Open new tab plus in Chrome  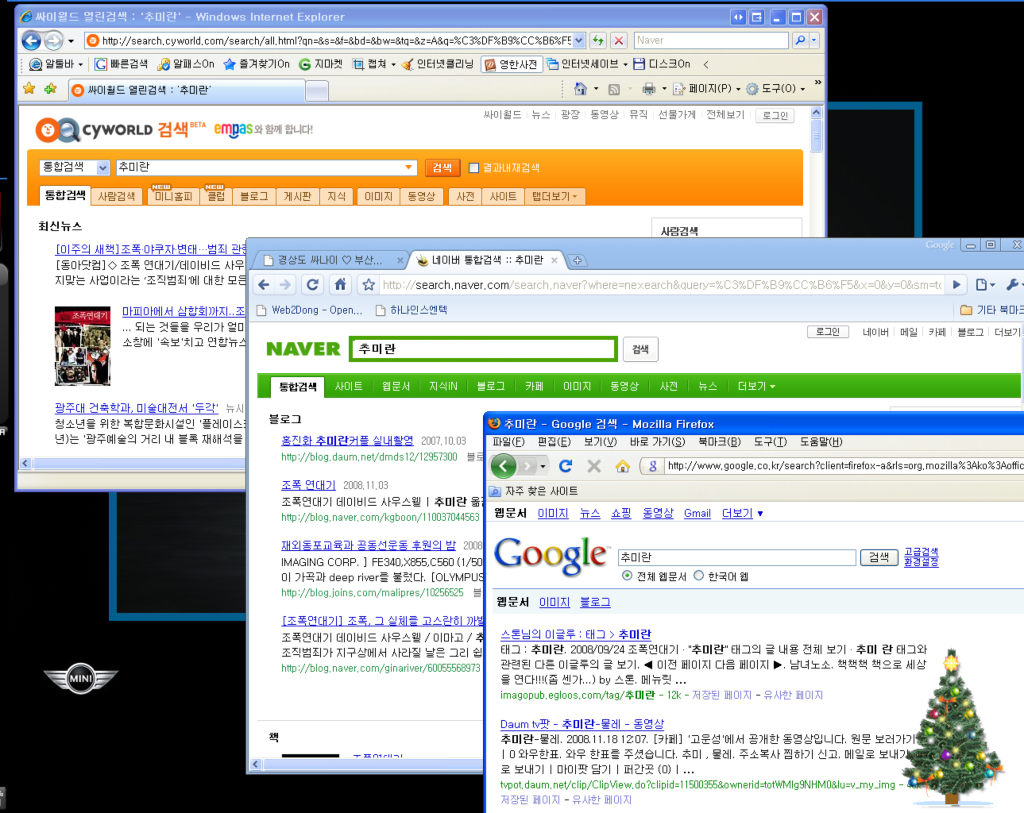[577, 261]
